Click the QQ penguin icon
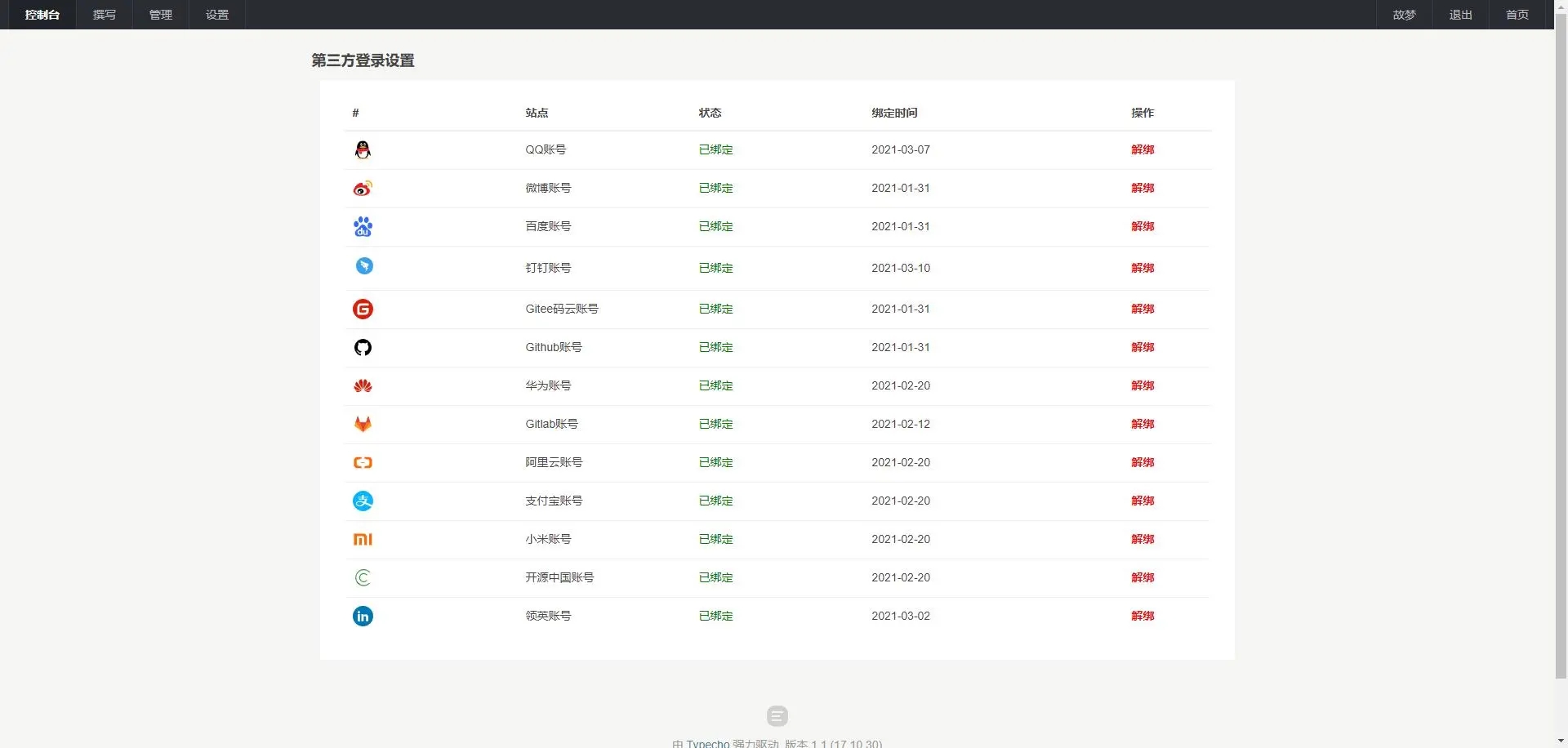The image size is (1568, 748). 363,149
